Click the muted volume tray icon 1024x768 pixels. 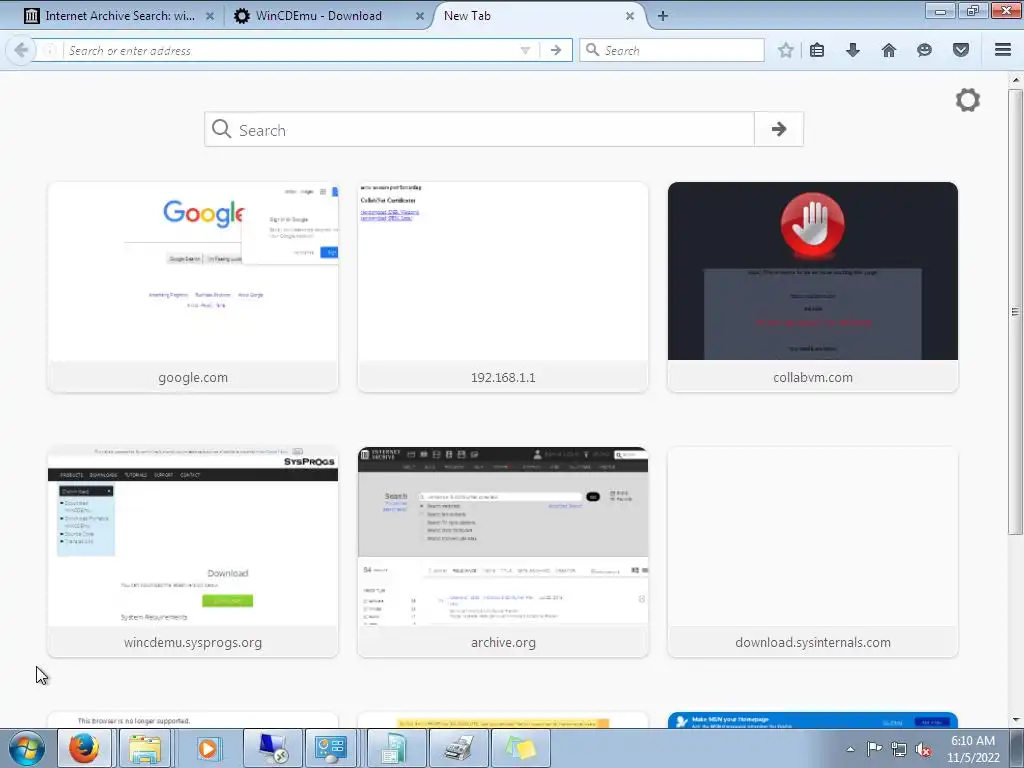coord(923,749)
